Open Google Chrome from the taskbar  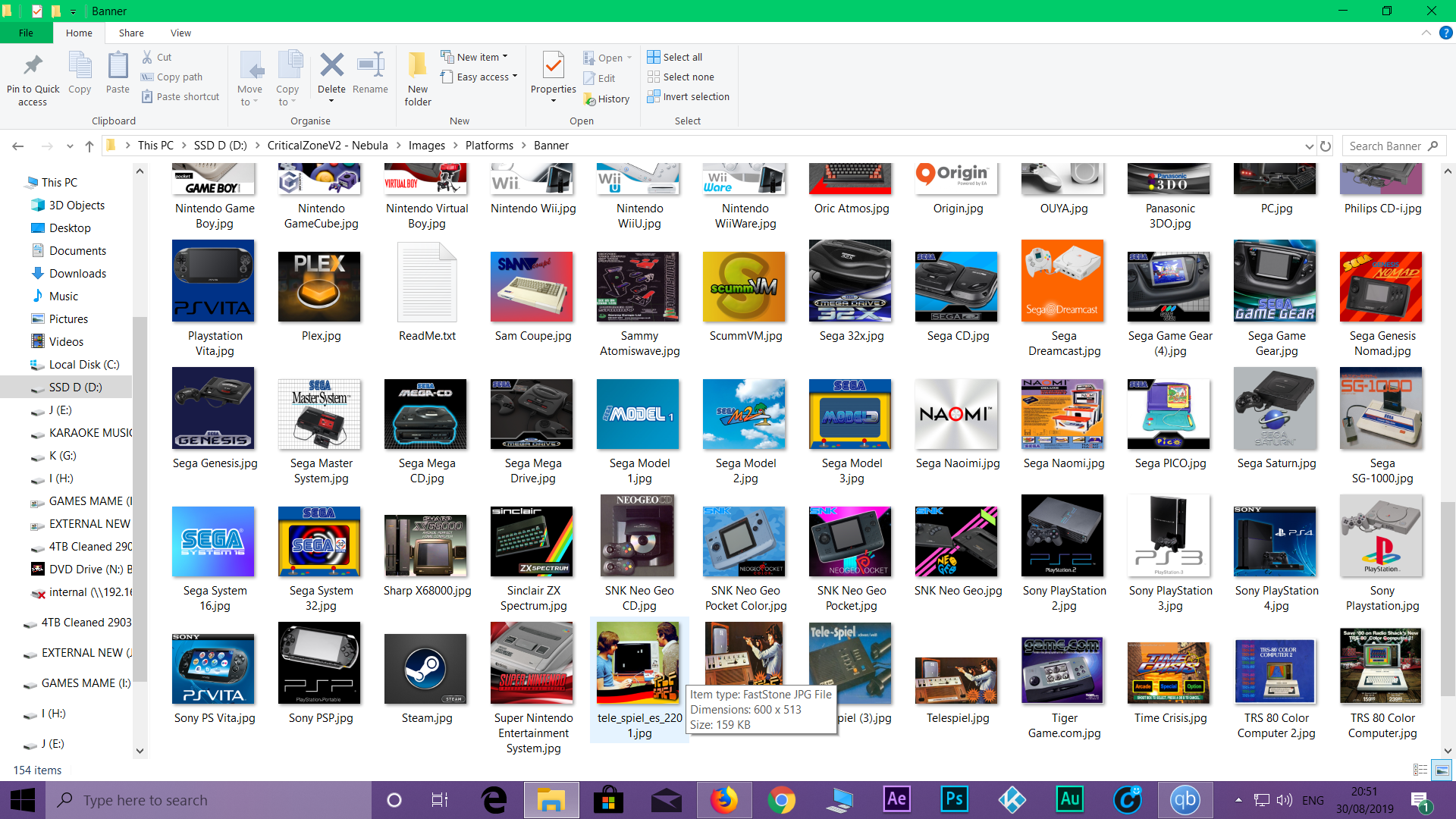pyautogui.click(x=782, y=800)
